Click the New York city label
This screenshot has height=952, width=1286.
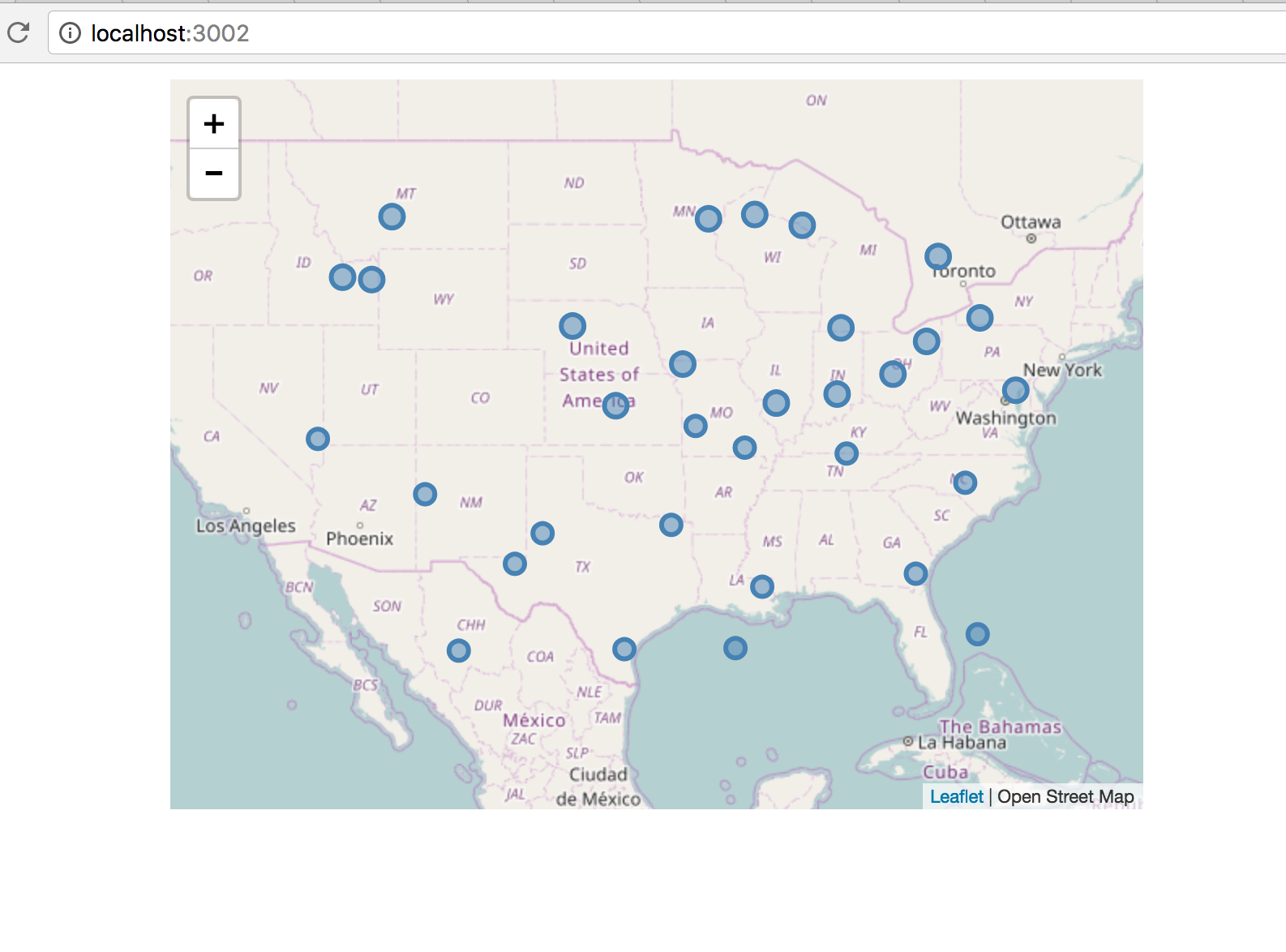point(1062,370)
